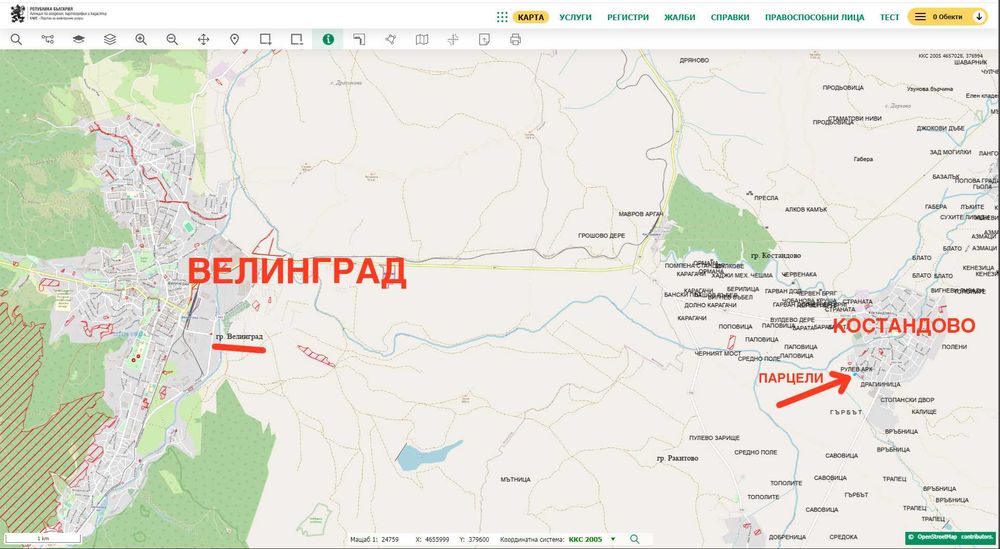Click the zoom out magnifier icon
This screenshot has height=549, width=1000.
click(x=172, y=40)
